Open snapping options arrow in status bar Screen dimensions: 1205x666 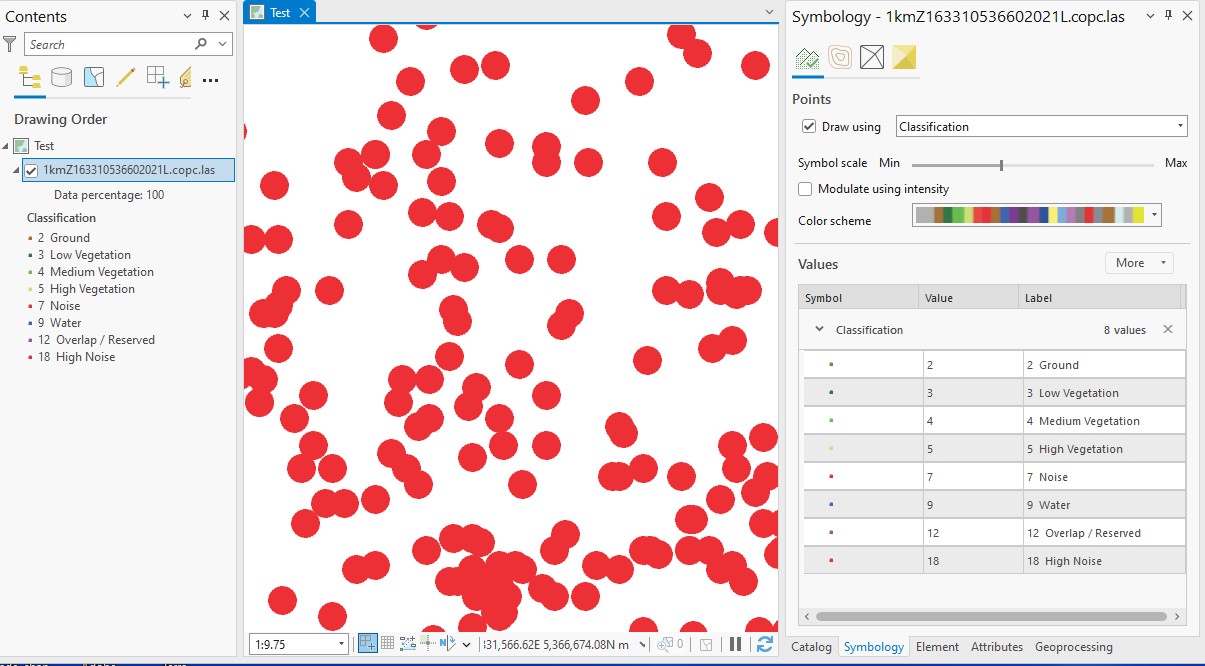[x=467, y=645]
